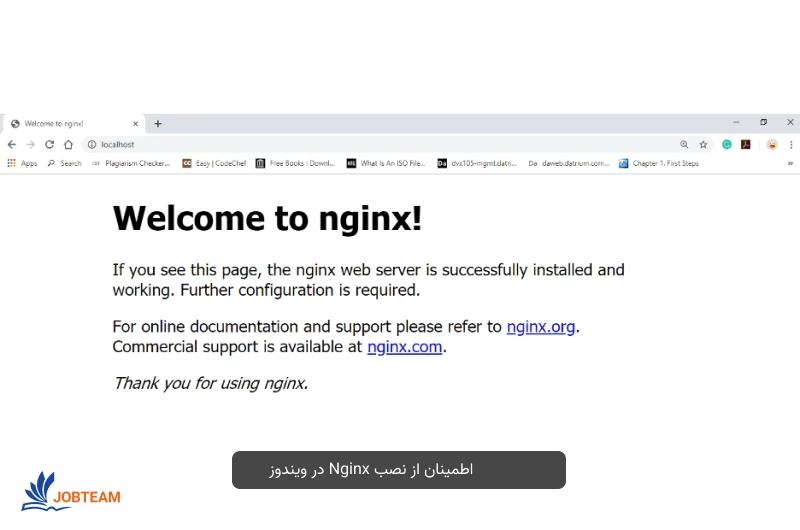
Task: Open the Plagiarism Checker bookmark
Action: 131,163
